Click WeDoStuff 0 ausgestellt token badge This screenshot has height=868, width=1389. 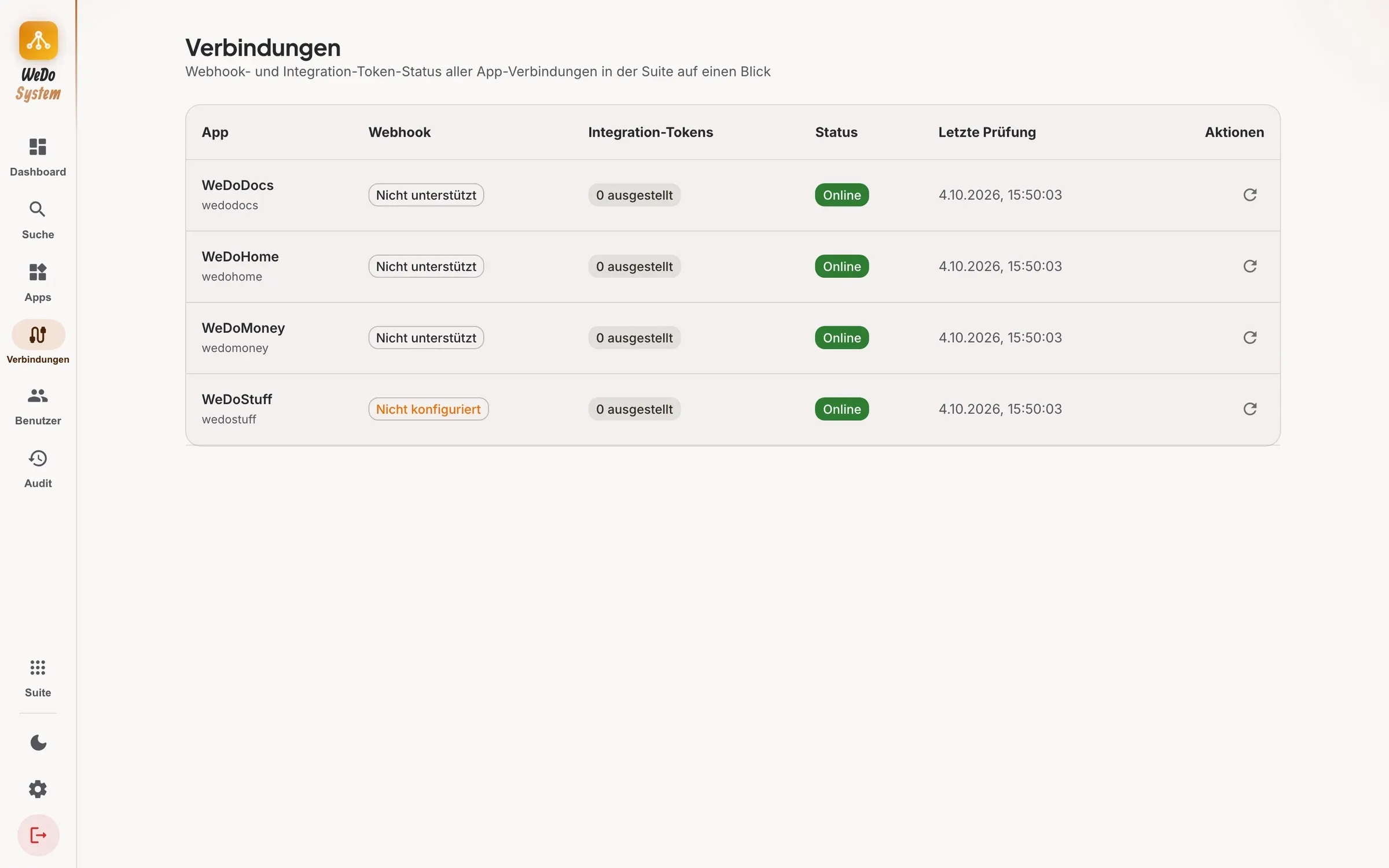point(634,409)
